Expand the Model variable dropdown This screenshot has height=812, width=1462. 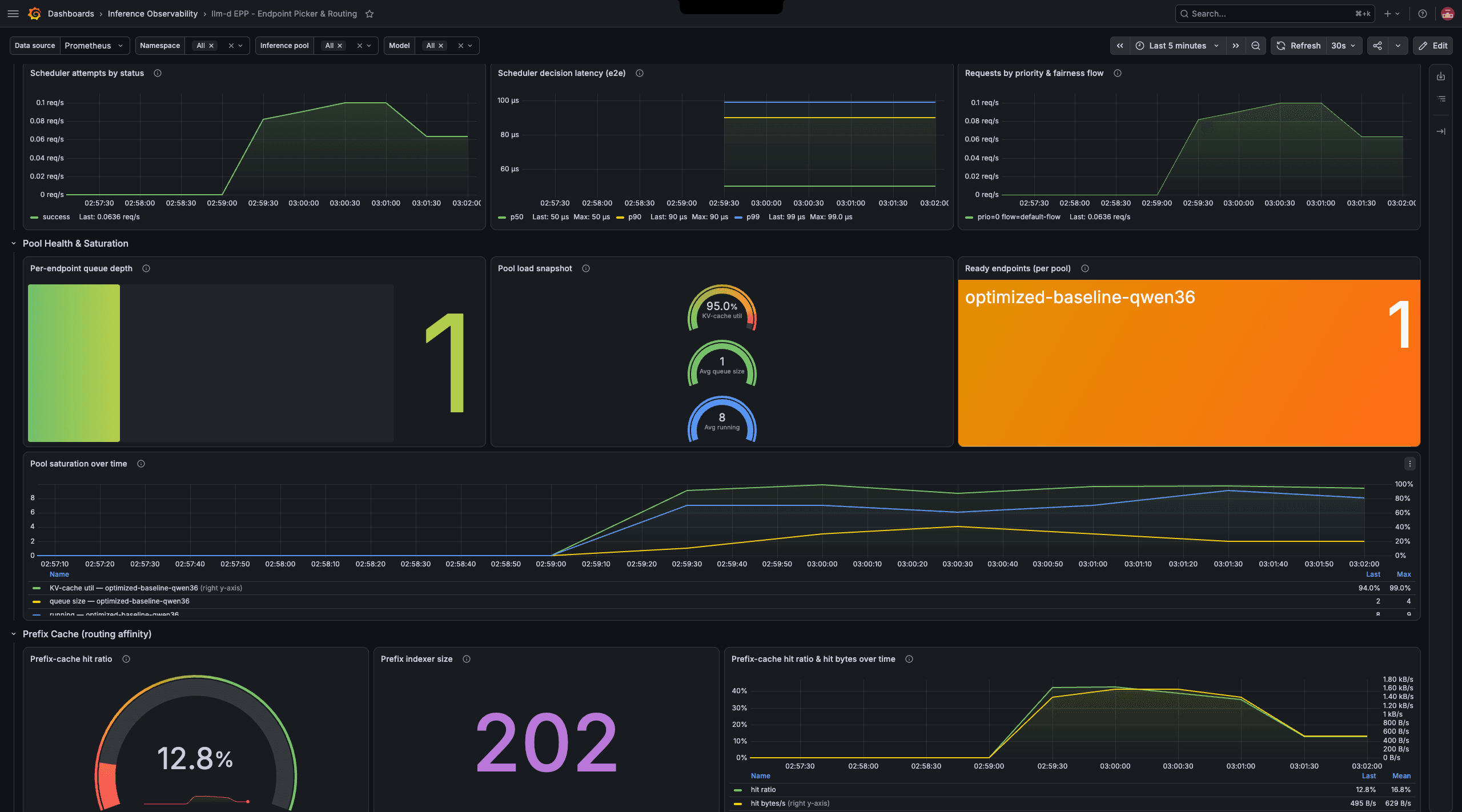tap(470, 46)
